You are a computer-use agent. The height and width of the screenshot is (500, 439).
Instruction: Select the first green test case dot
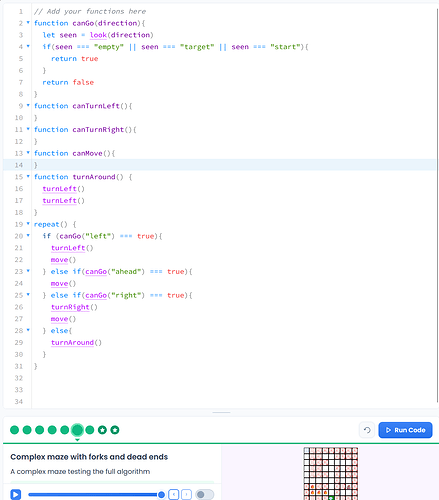tap(14, 430)
